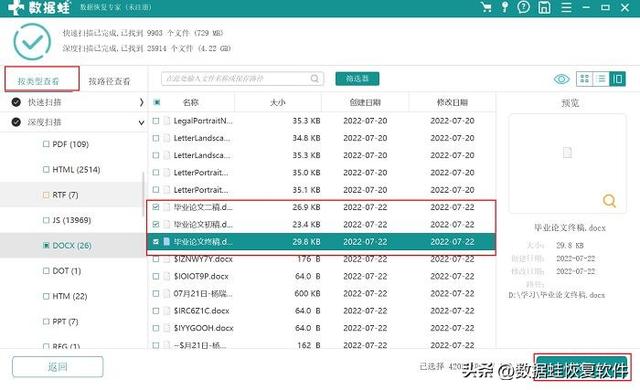Click the search magnifier in search box

pos(315,78)
